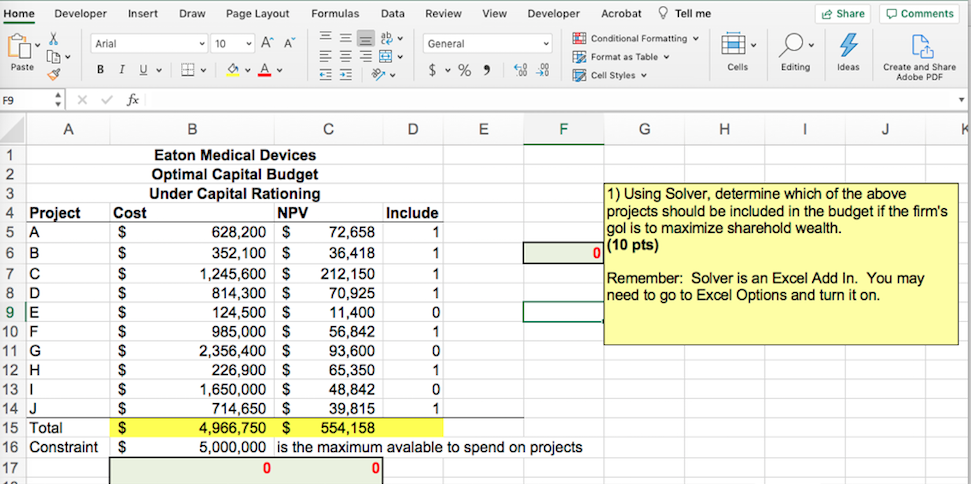This screenshot has width=971, height=484.
Task: Click the Paste clipboard icon
Action: point(19,46)
